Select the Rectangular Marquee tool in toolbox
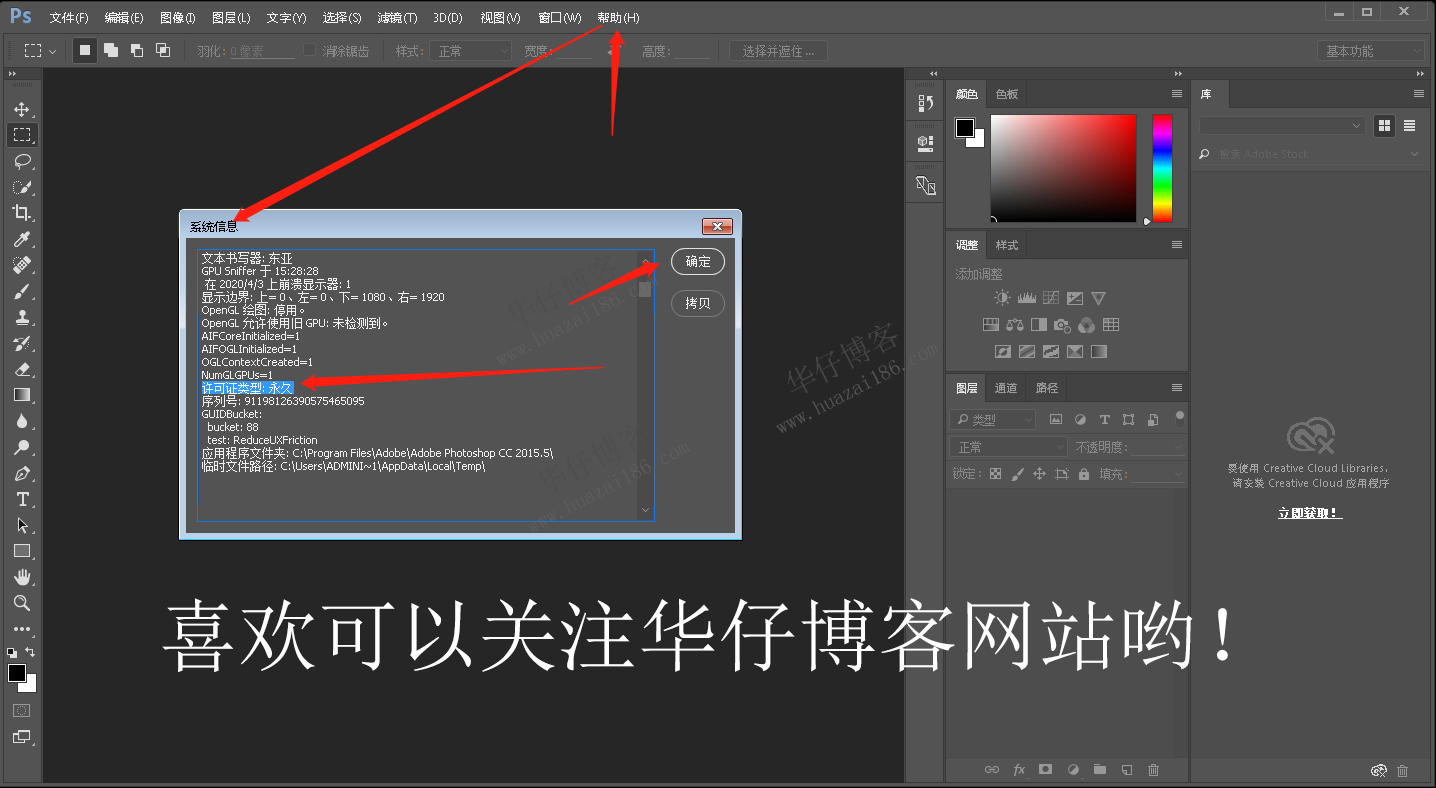 (x=21, y=135)
